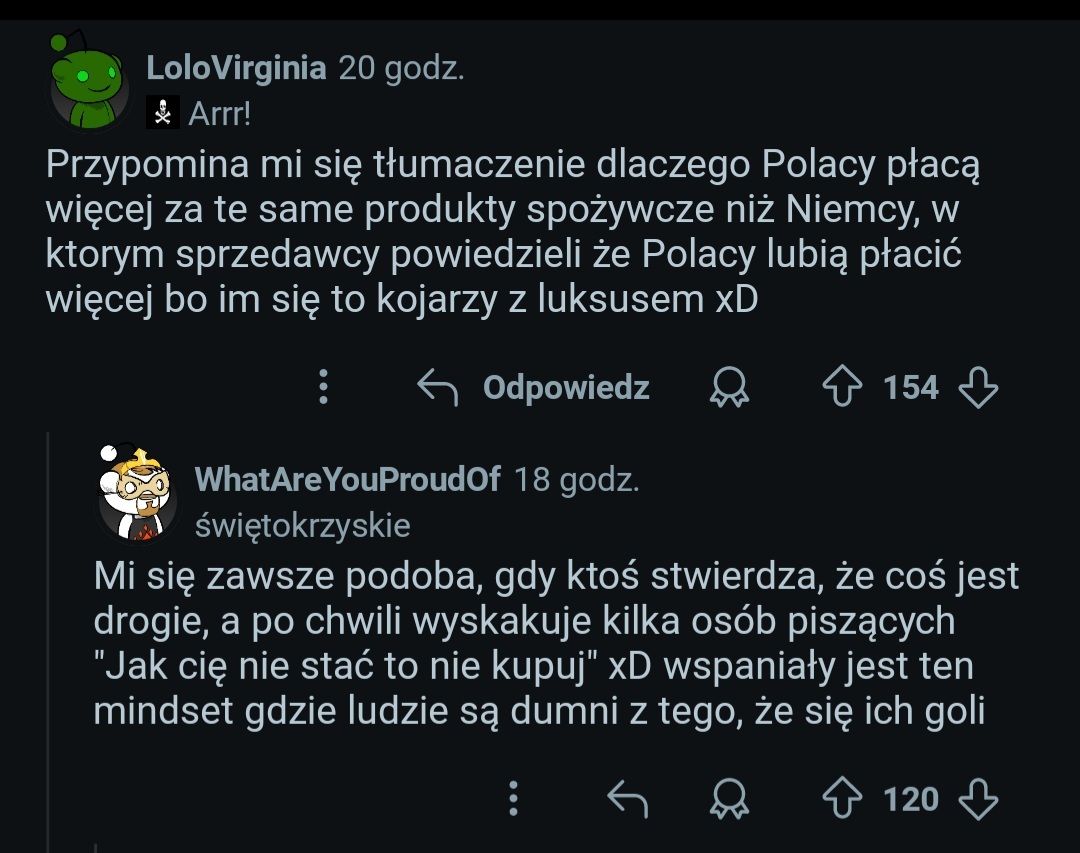
Task: Tap LoloVirginia's green Snoo avatar
Action: [x=88, y=83]
